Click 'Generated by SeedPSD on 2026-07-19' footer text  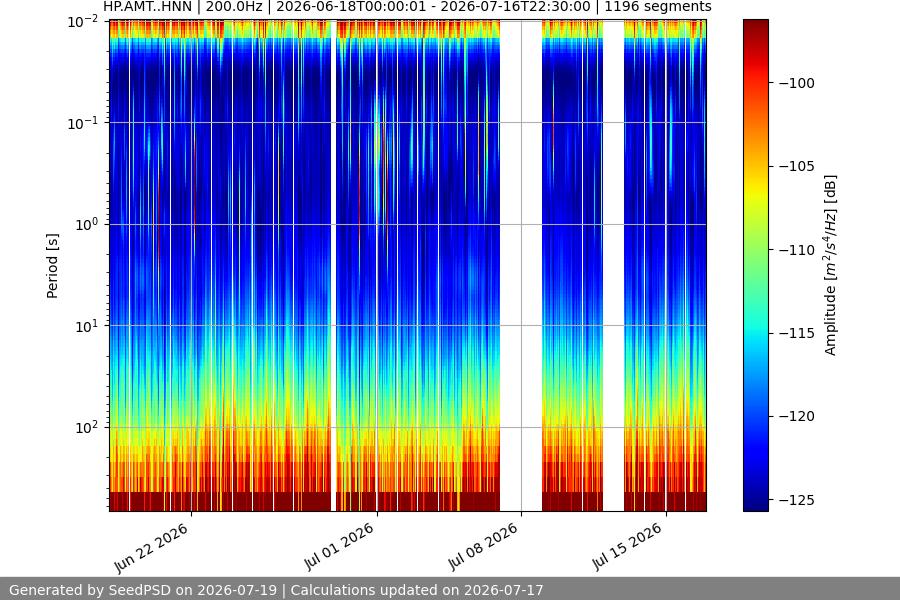(x=143, y=590)
